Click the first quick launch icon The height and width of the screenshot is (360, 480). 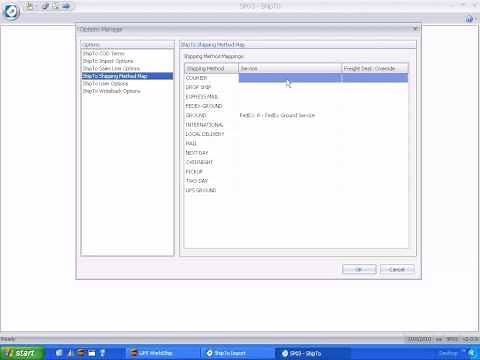point(59,353)
